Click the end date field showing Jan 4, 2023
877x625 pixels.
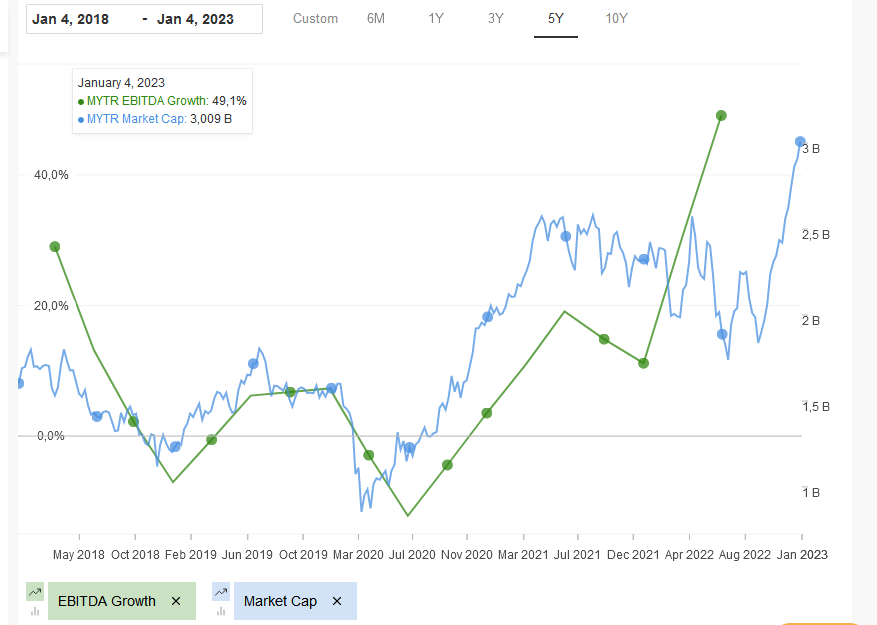coord(195,18)
